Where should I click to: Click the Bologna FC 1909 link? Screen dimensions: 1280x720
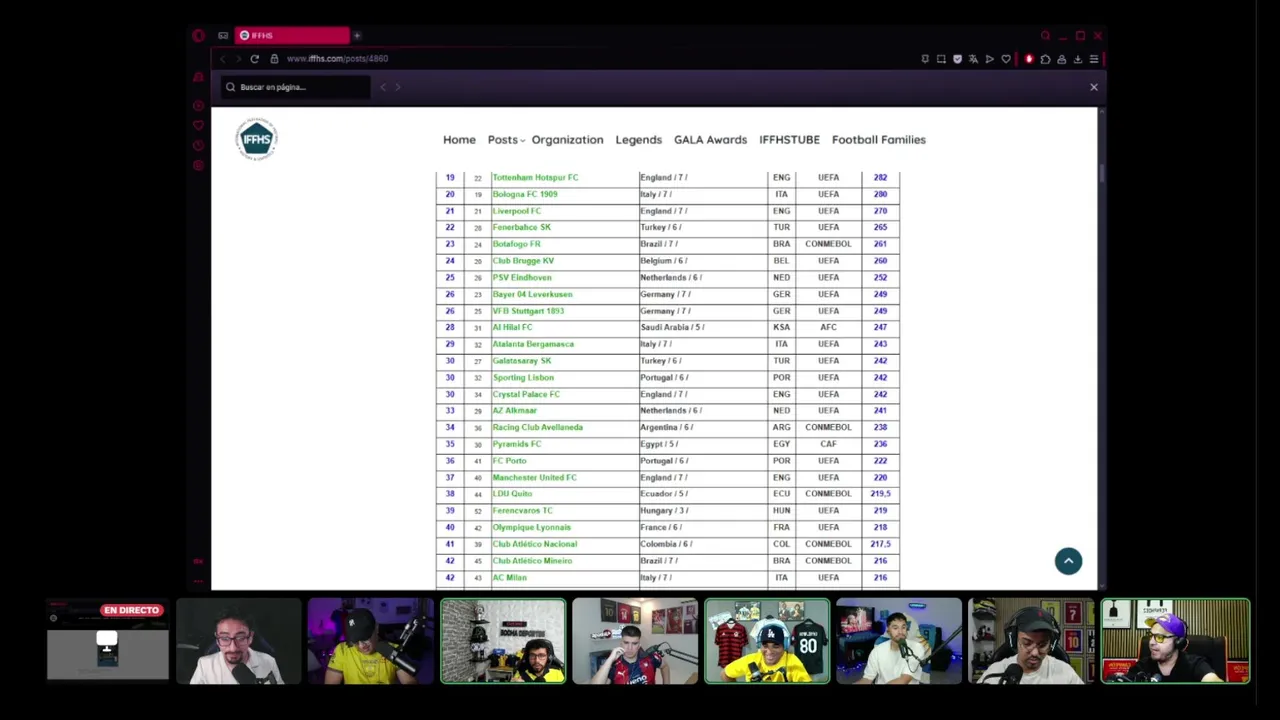tap(525, 194)
